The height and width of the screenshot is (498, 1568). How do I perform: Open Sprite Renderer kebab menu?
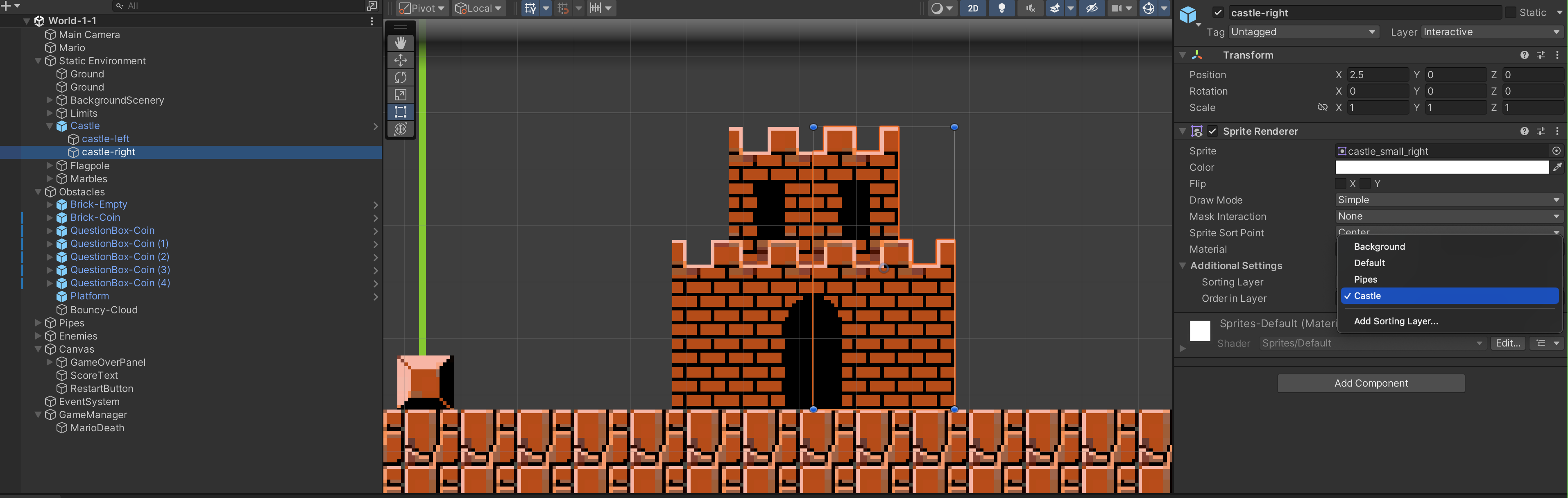[x=1557, y=131]
